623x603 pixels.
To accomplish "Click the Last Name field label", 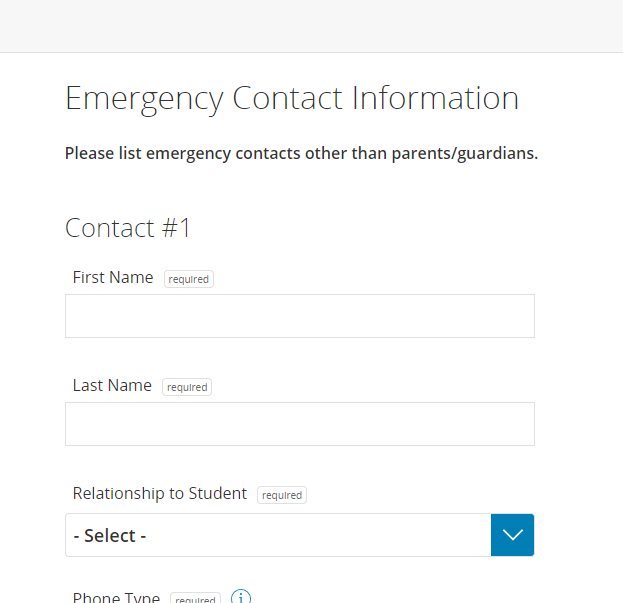I will pos(112,385).
